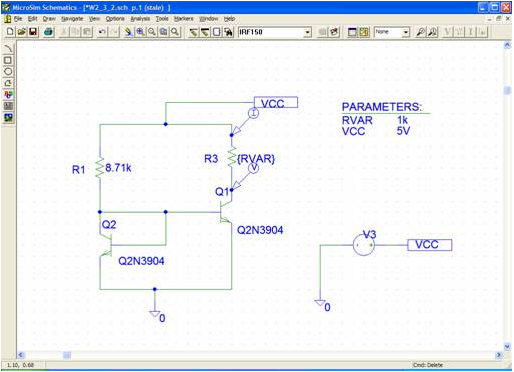514x372 pixels.
Task: Click Zoom to Fit Page icon
Action: point(175,32)
